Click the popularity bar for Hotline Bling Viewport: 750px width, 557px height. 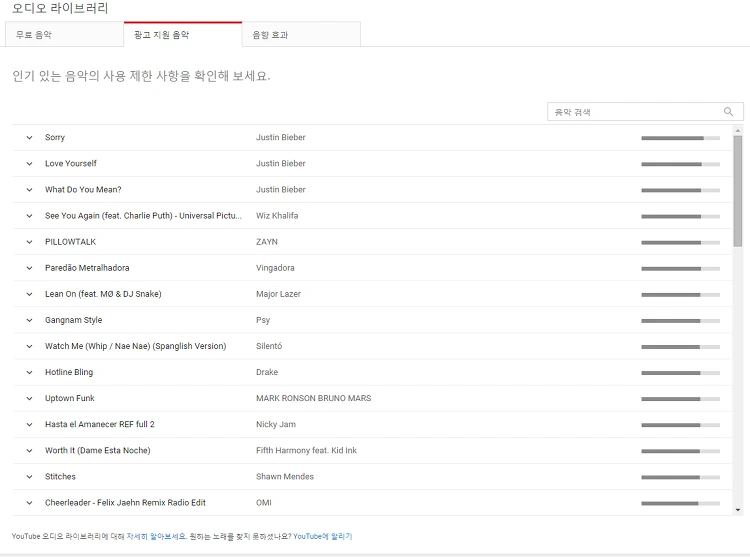tap(680, 372)
